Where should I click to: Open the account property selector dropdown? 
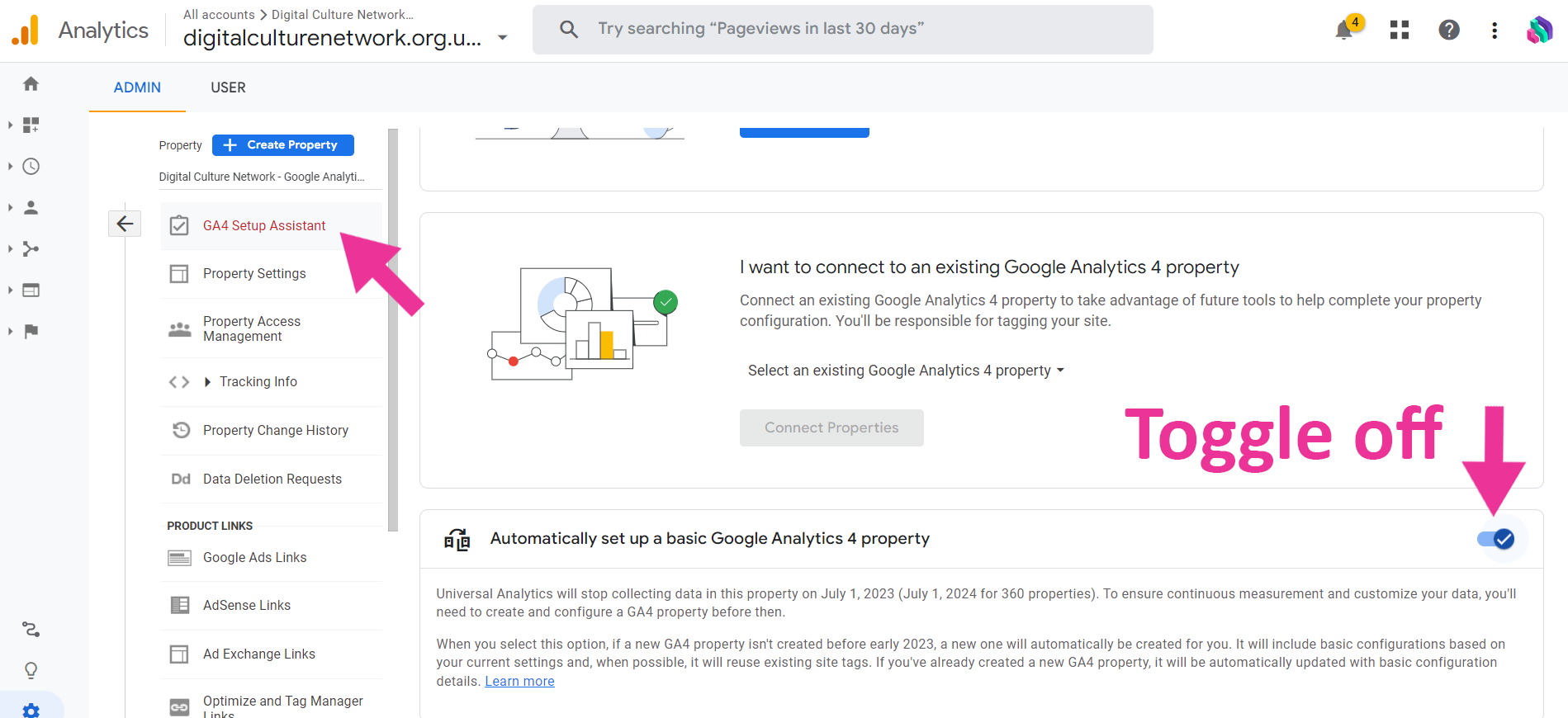click(502, 38)
